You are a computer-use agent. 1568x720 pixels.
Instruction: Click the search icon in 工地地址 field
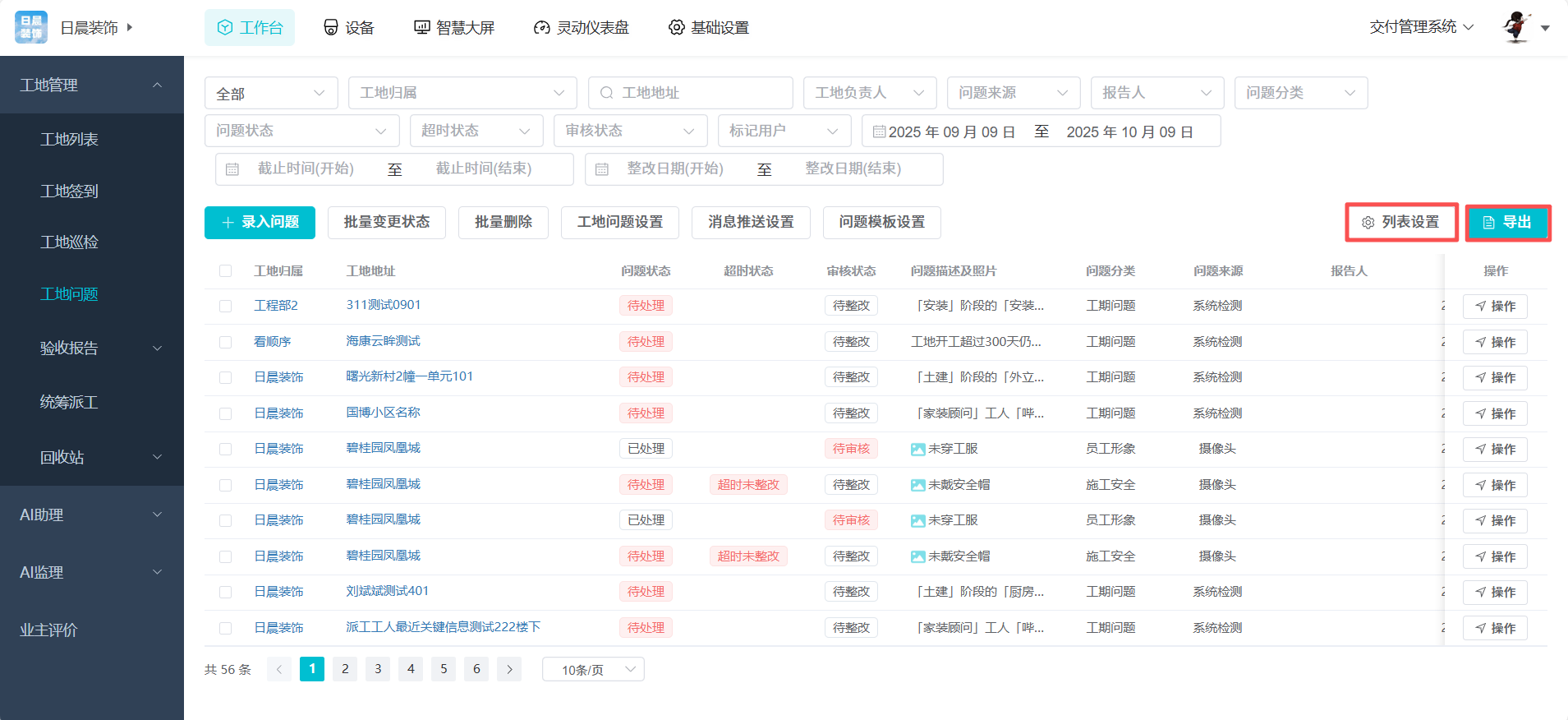pos(606,93)
